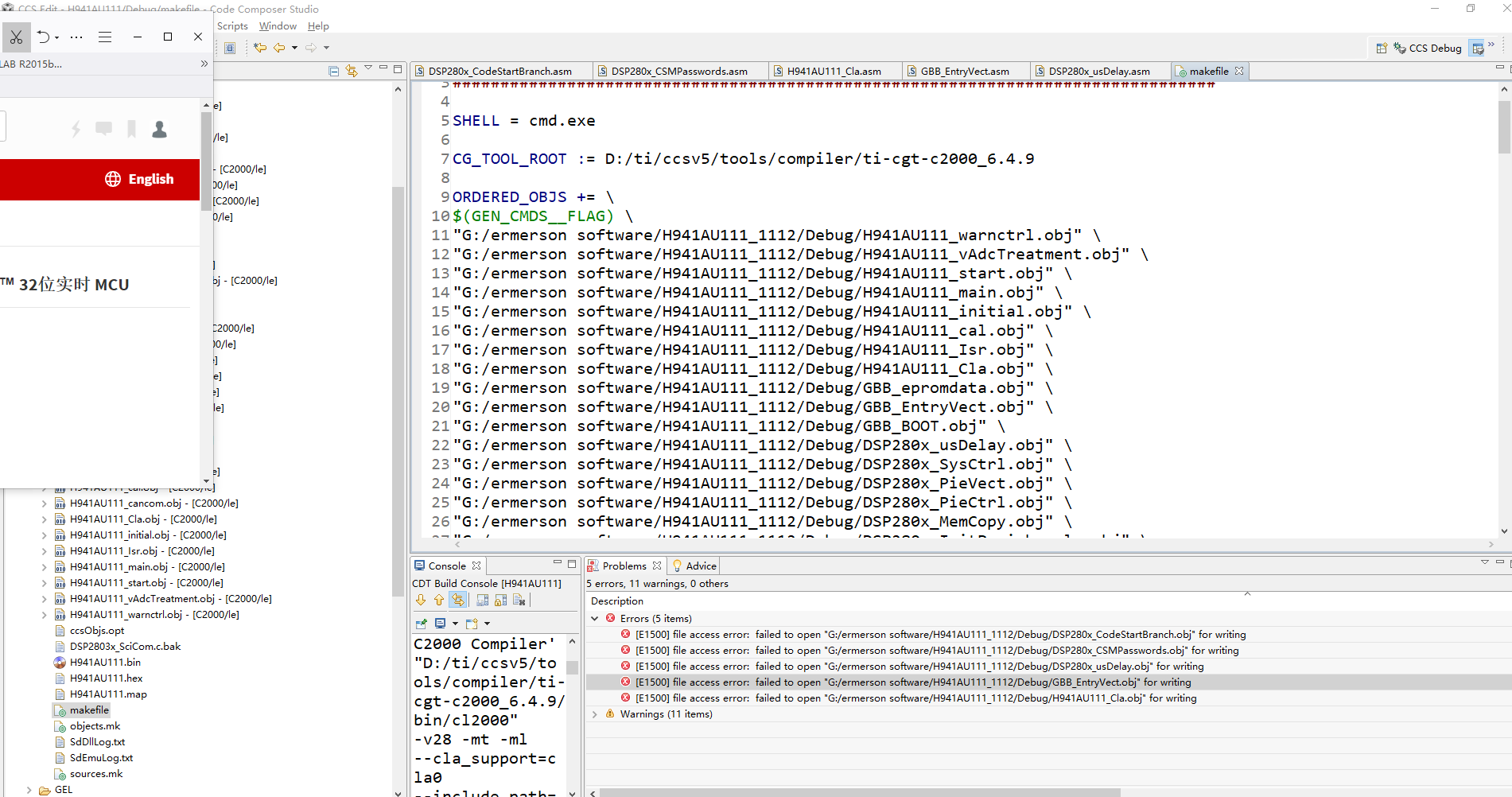Open the hamburger menu in the overlay window

coord(105,37)
